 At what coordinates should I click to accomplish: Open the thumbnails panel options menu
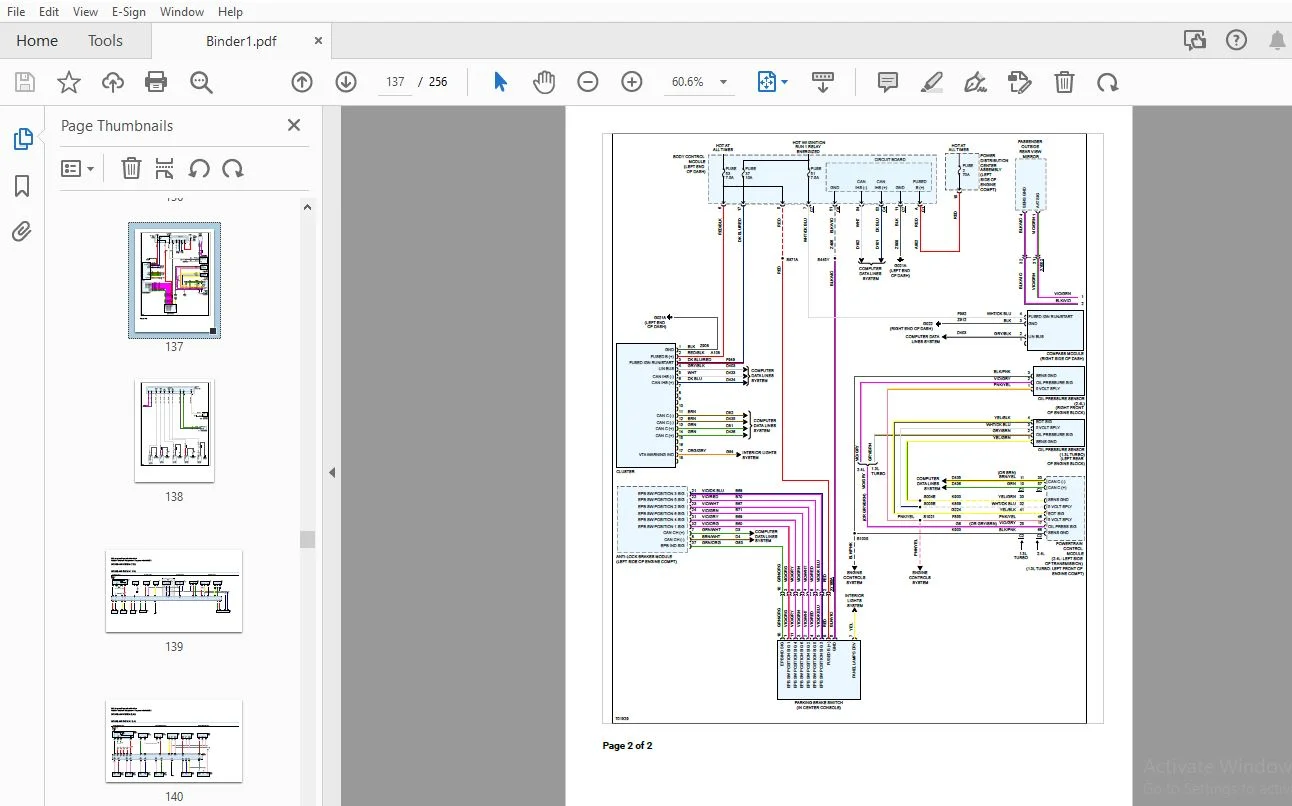[78, 168]
